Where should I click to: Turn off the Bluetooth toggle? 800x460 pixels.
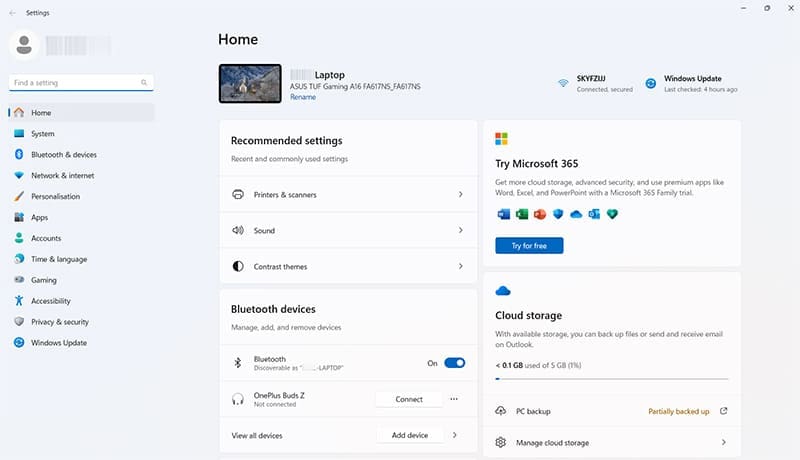pos(454,363)
